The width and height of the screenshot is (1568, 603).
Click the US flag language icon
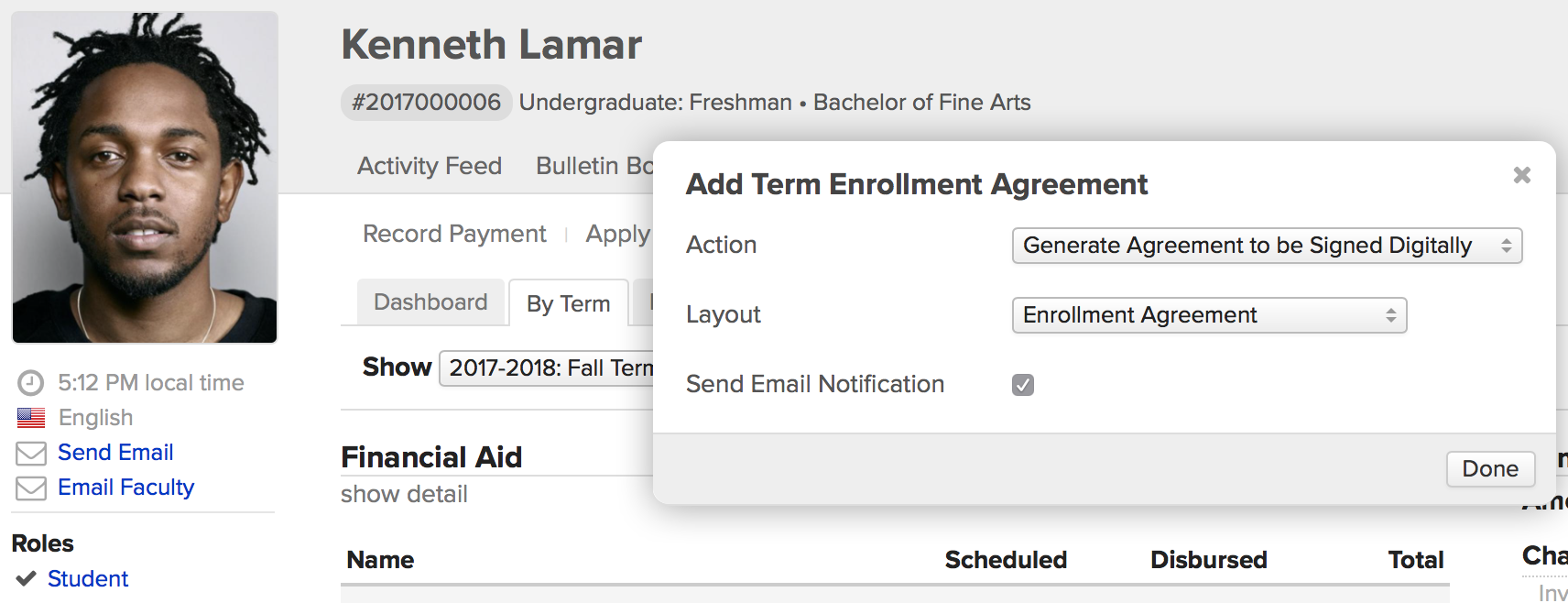click(30, 418)
